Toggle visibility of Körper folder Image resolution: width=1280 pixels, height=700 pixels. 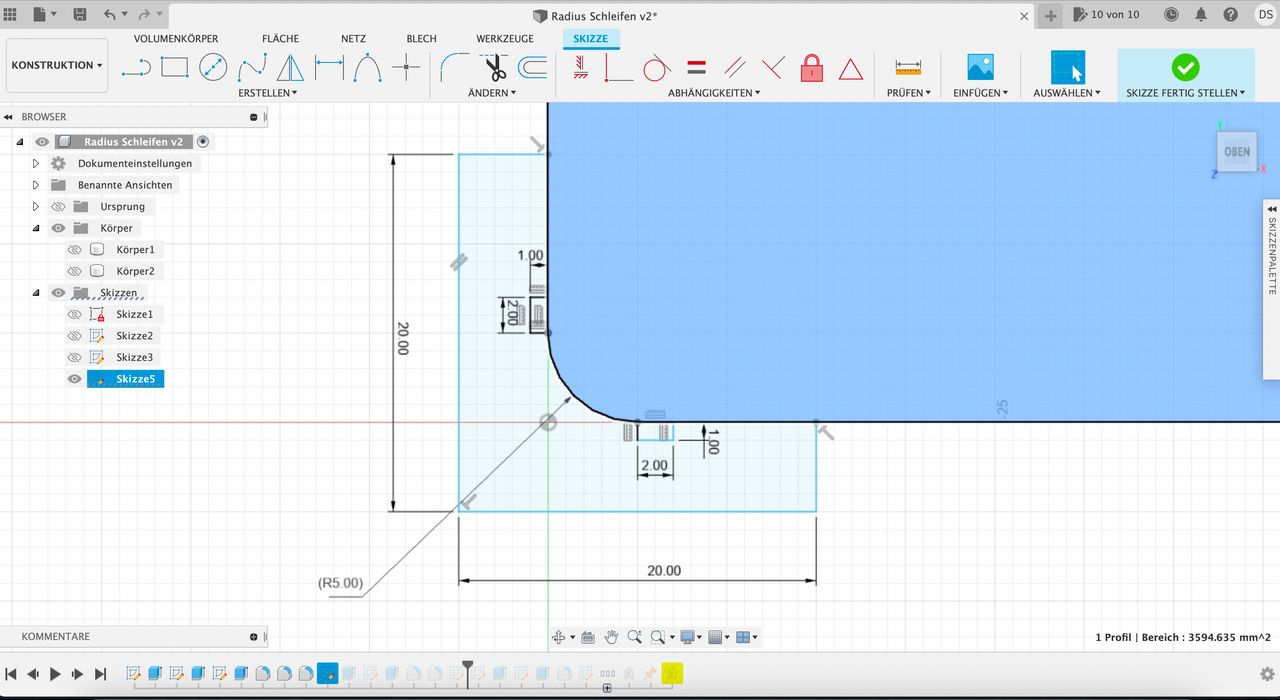[x=58, y=228]
